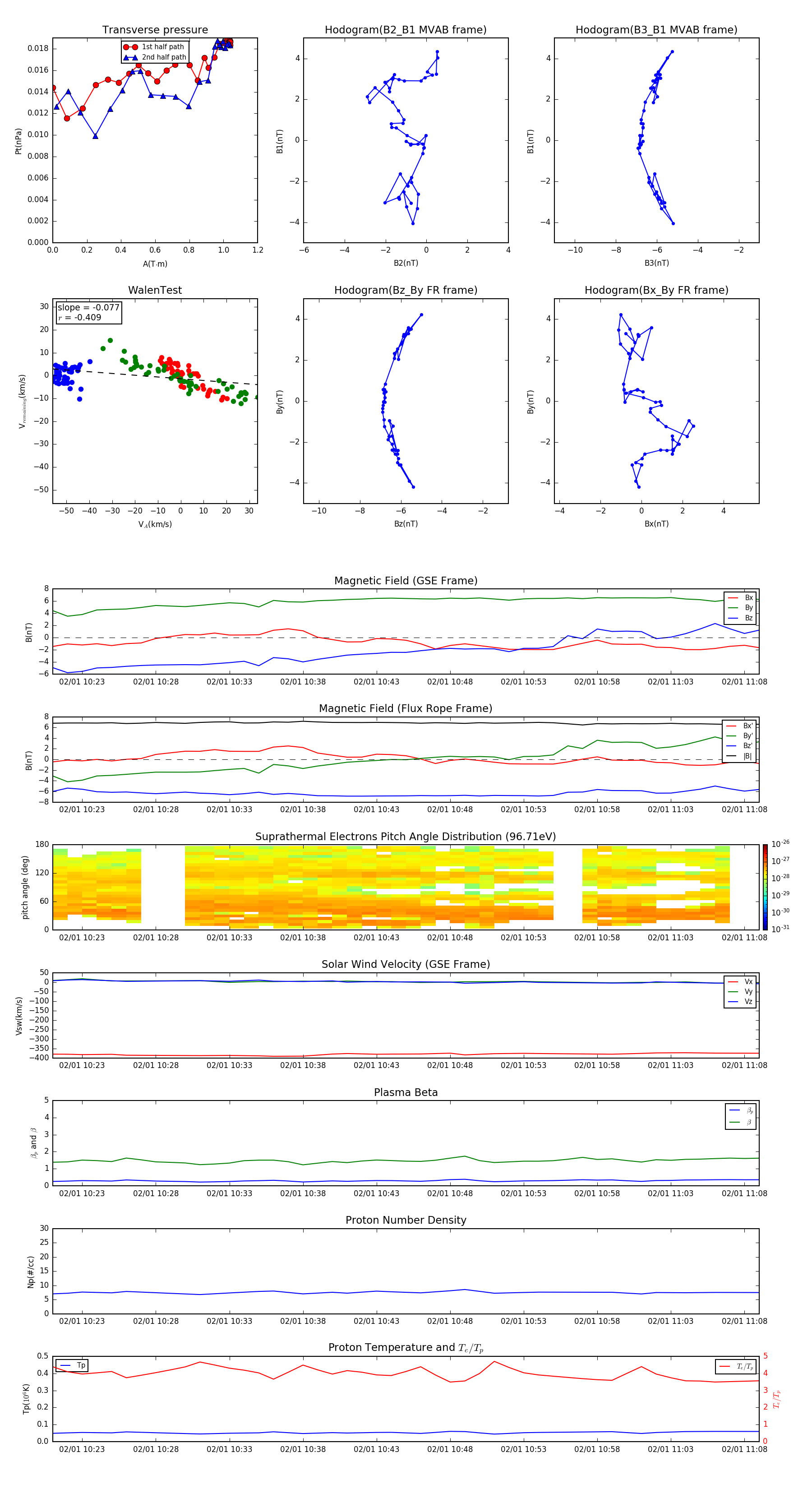Click the "Hodogram(Bx_By FR frame)" title
This screenshot has width=812, height=1489.
656,290
